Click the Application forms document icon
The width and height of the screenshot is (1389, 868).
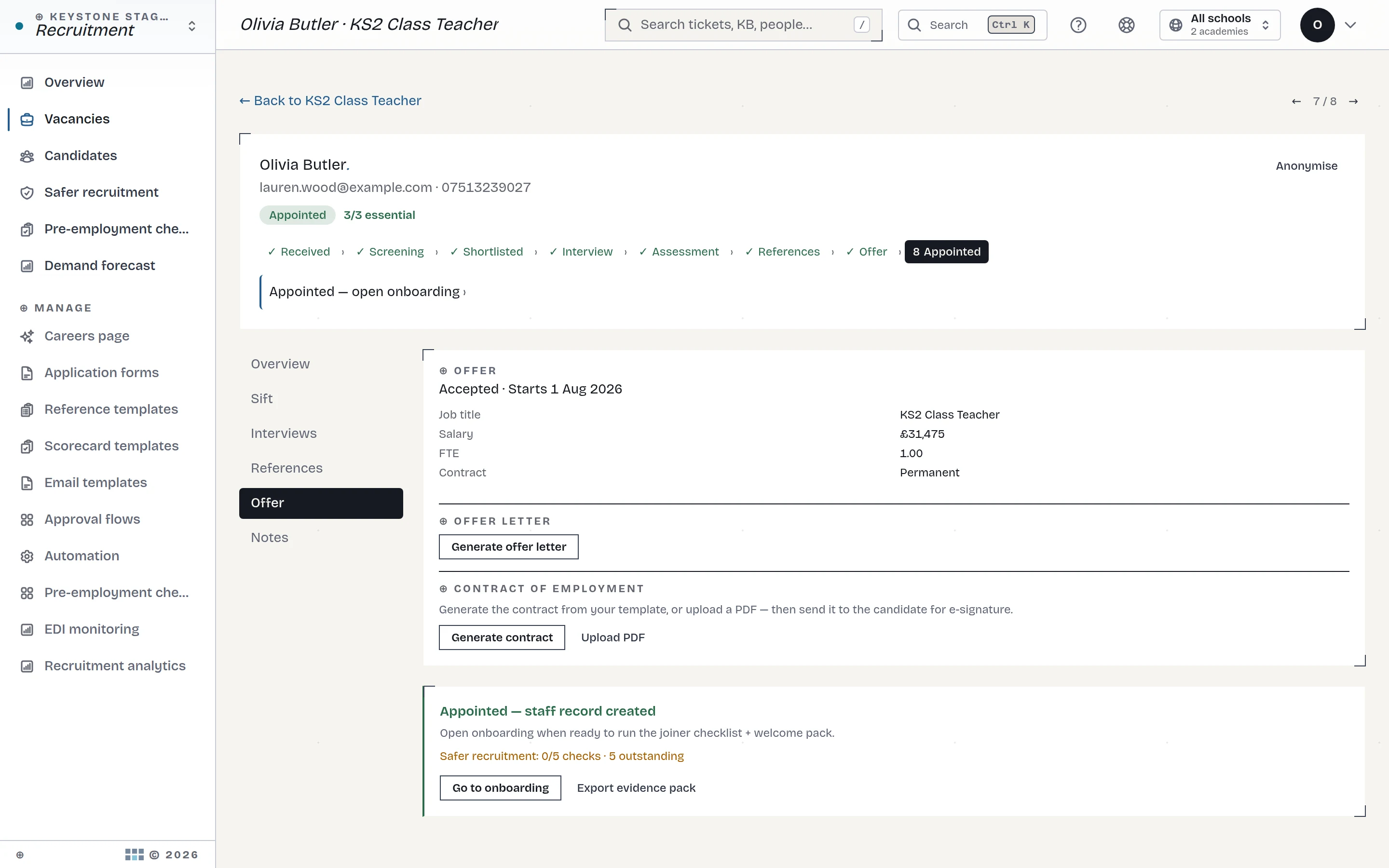(27, 373)
